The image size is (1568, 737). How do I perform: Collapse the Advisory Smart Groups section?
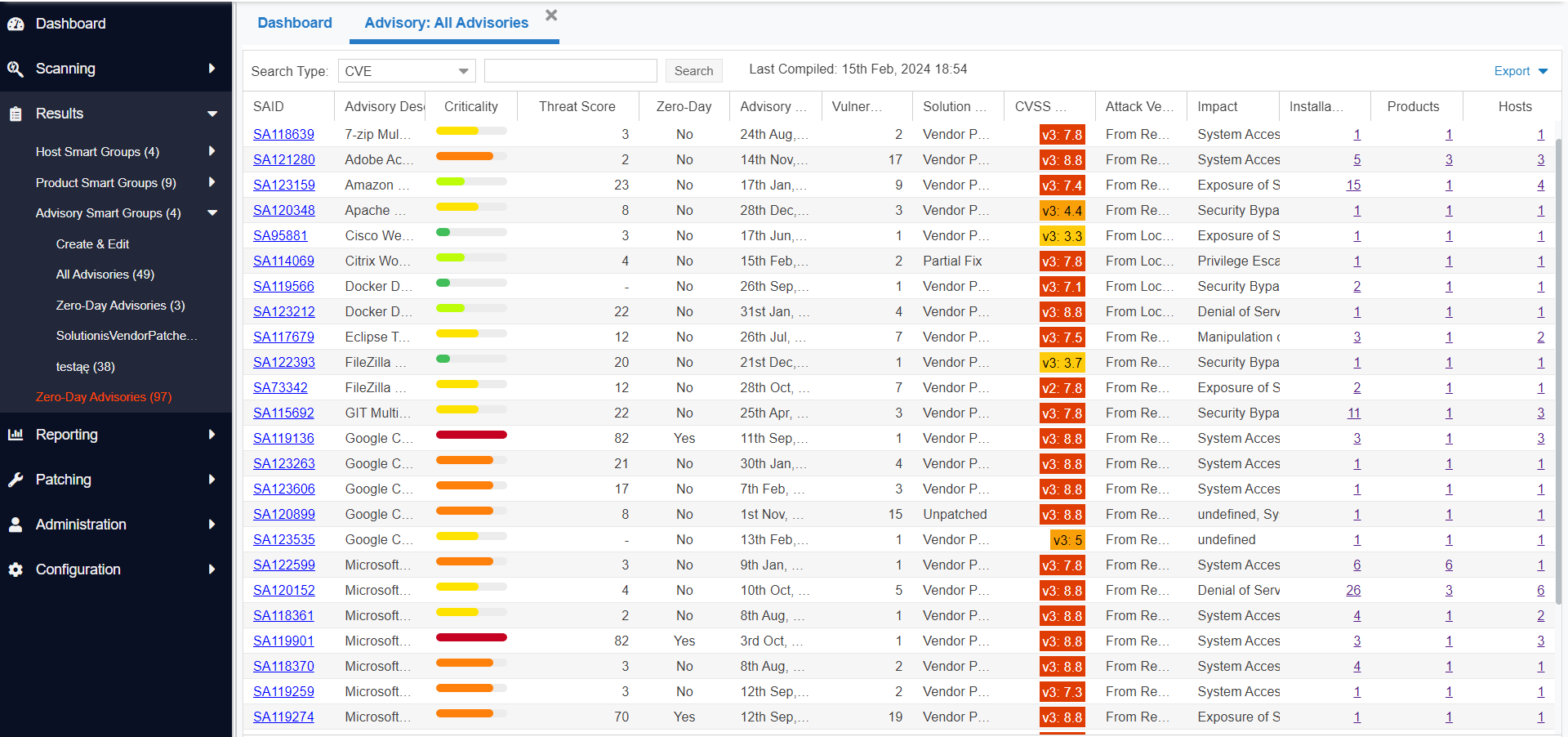(x=212, y=213)
